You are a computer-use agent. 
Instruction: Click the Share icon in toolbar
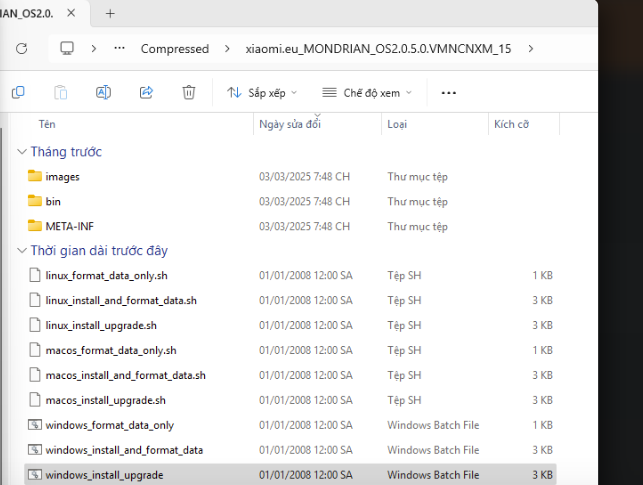pos(146,92)
